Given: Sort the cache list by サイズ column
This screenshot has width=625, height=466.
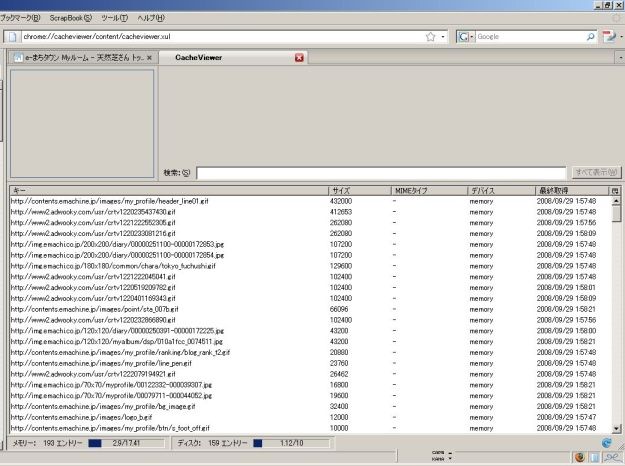Looking at the screenshot, I should tap(358, 190).
